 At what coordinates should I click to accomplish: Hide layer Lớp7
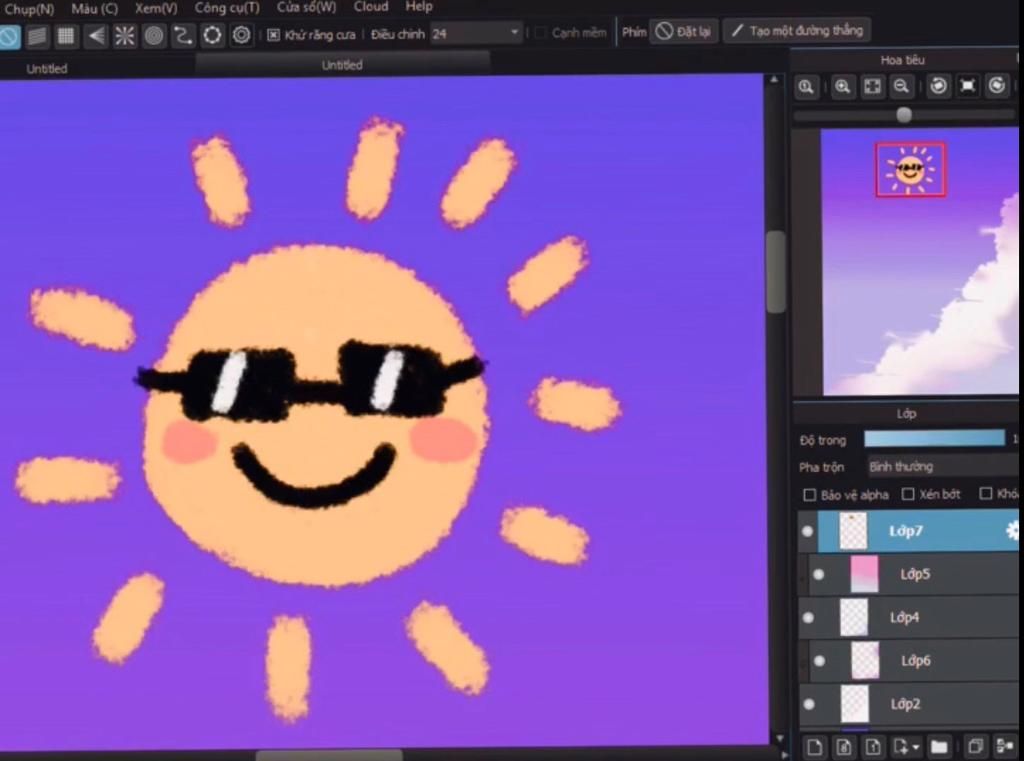coord(807,531)
